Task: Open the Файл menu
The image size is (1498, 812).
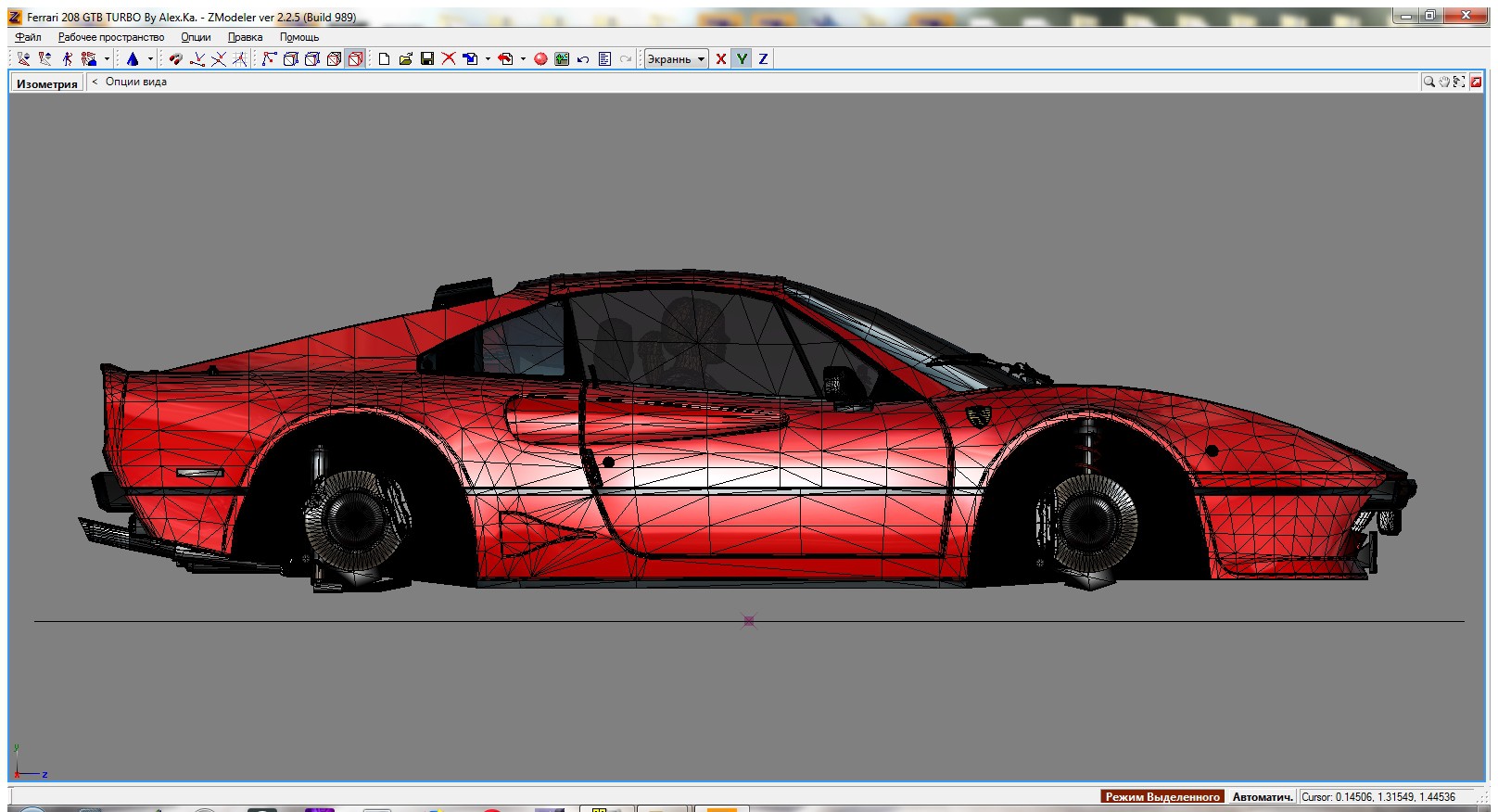Action: (28, 37)
